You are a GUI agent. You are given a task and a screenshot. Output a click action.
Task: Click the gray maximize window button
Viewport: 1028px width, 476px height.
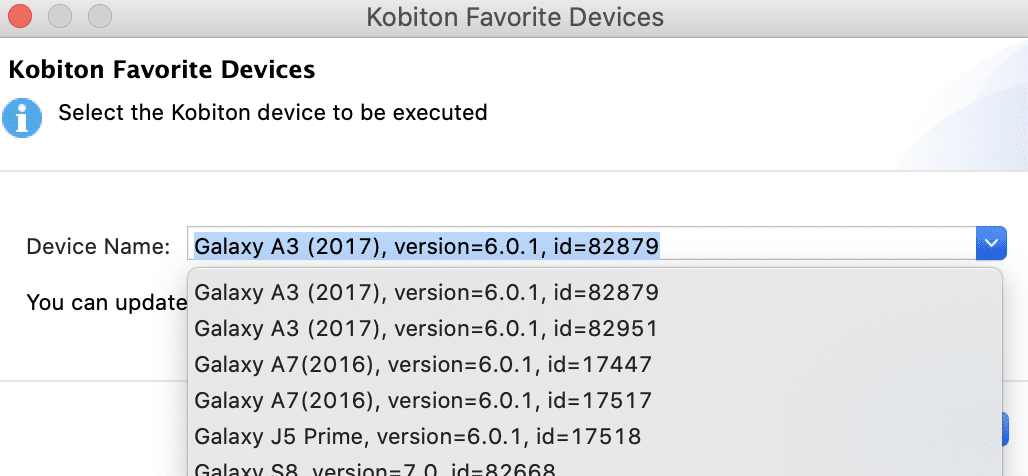[100, 17]
